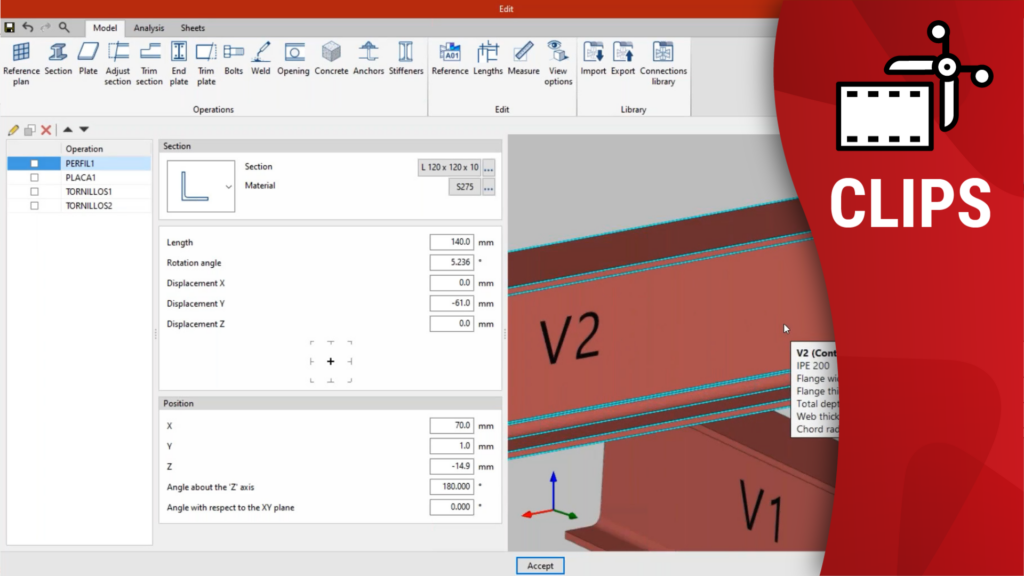Delete operation with red X icon

click(46, 130)
